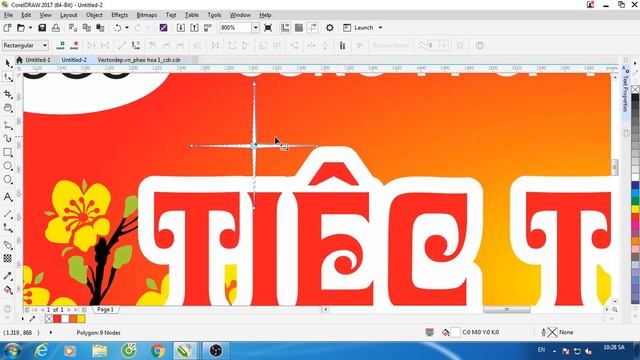Image resolution: width=640 pixels, height=360 pixels.
Task: Click the no-color X swatch in the document palette
Action: tap(49, 319)
